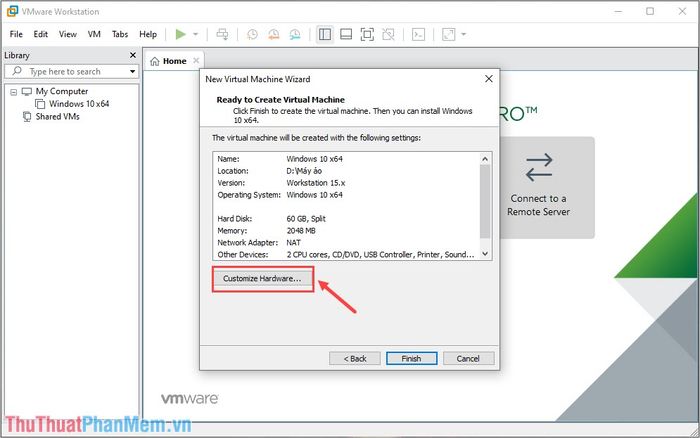
Task: Click the Memory value 2048 MB
Action: tap(301, 231)
